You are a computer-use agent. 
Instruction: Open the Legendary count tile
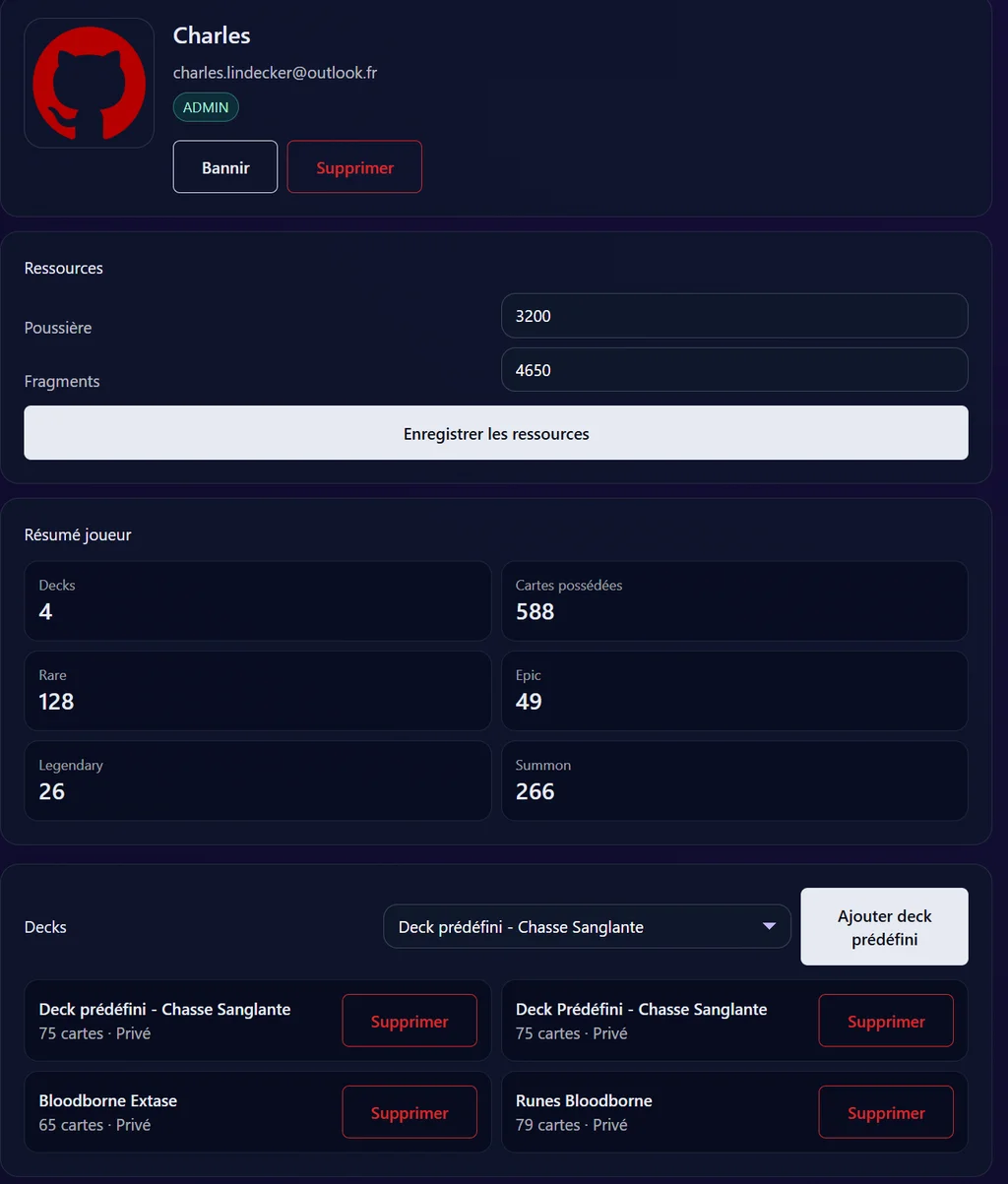(257, 780)
